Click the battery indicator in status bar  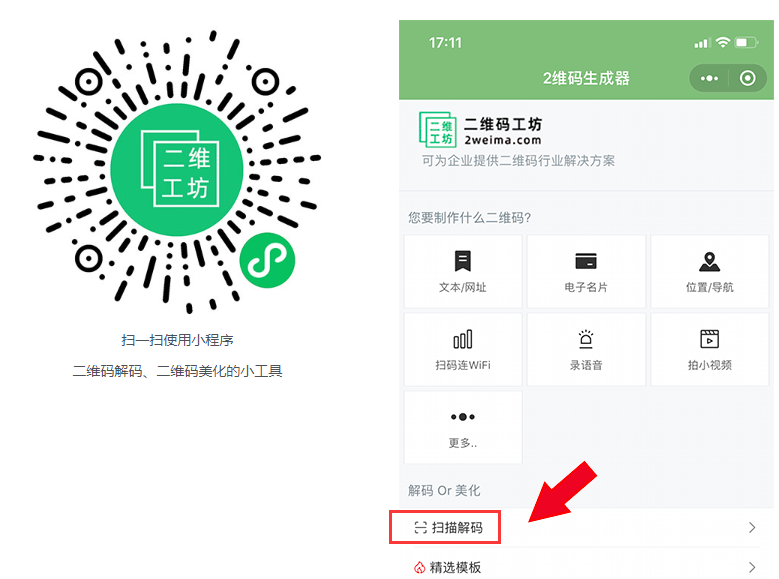(746, 43)
